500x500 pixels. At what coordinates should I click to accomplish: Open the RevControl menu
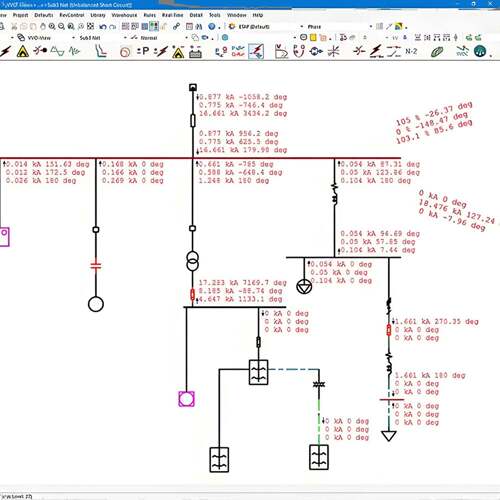coord(72,15)
